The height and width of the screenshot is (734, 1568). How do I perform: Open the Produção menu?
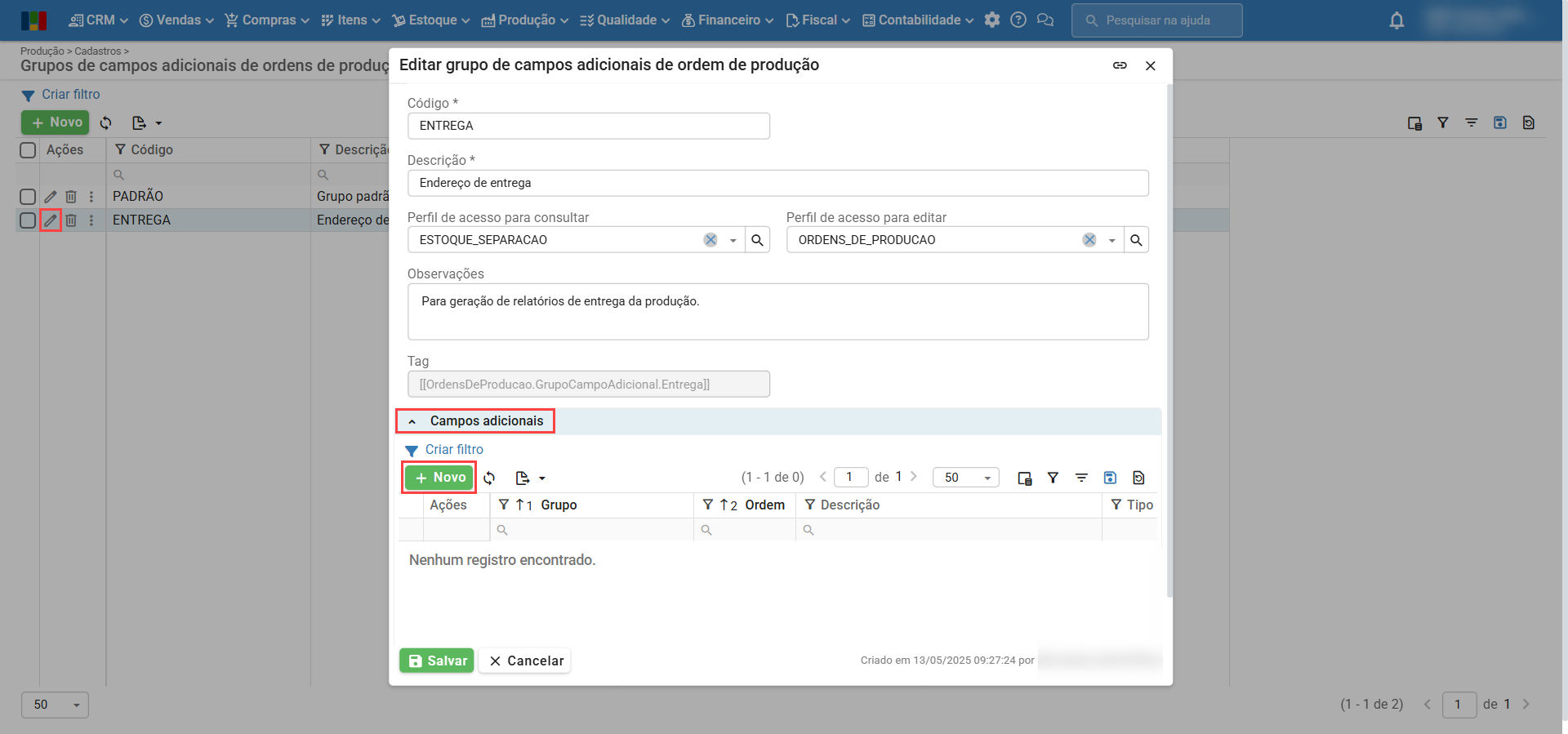(524, 20)
